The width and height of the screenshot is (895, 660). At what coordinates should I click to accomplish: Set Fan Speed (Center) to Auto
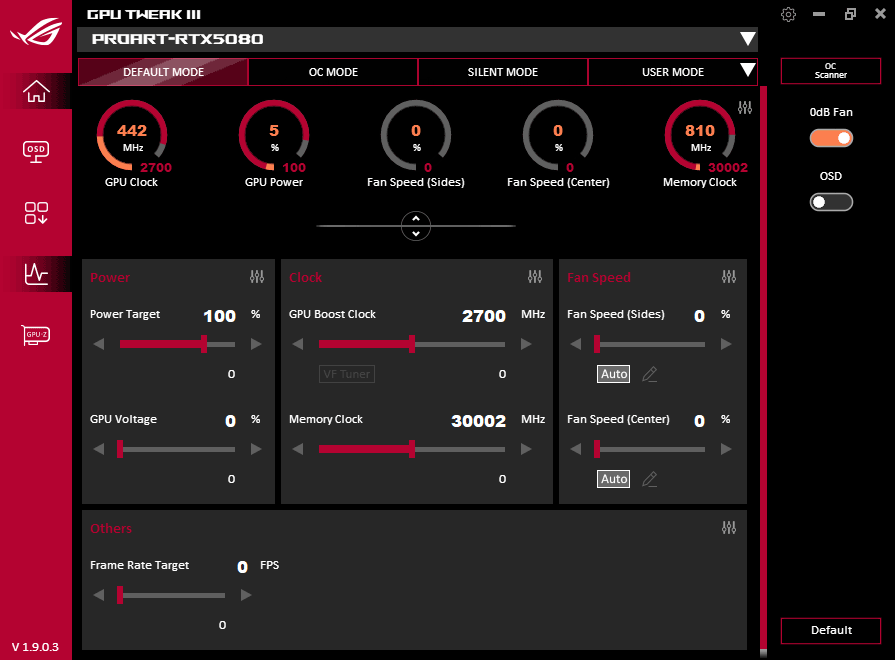(x=613, y=478)
